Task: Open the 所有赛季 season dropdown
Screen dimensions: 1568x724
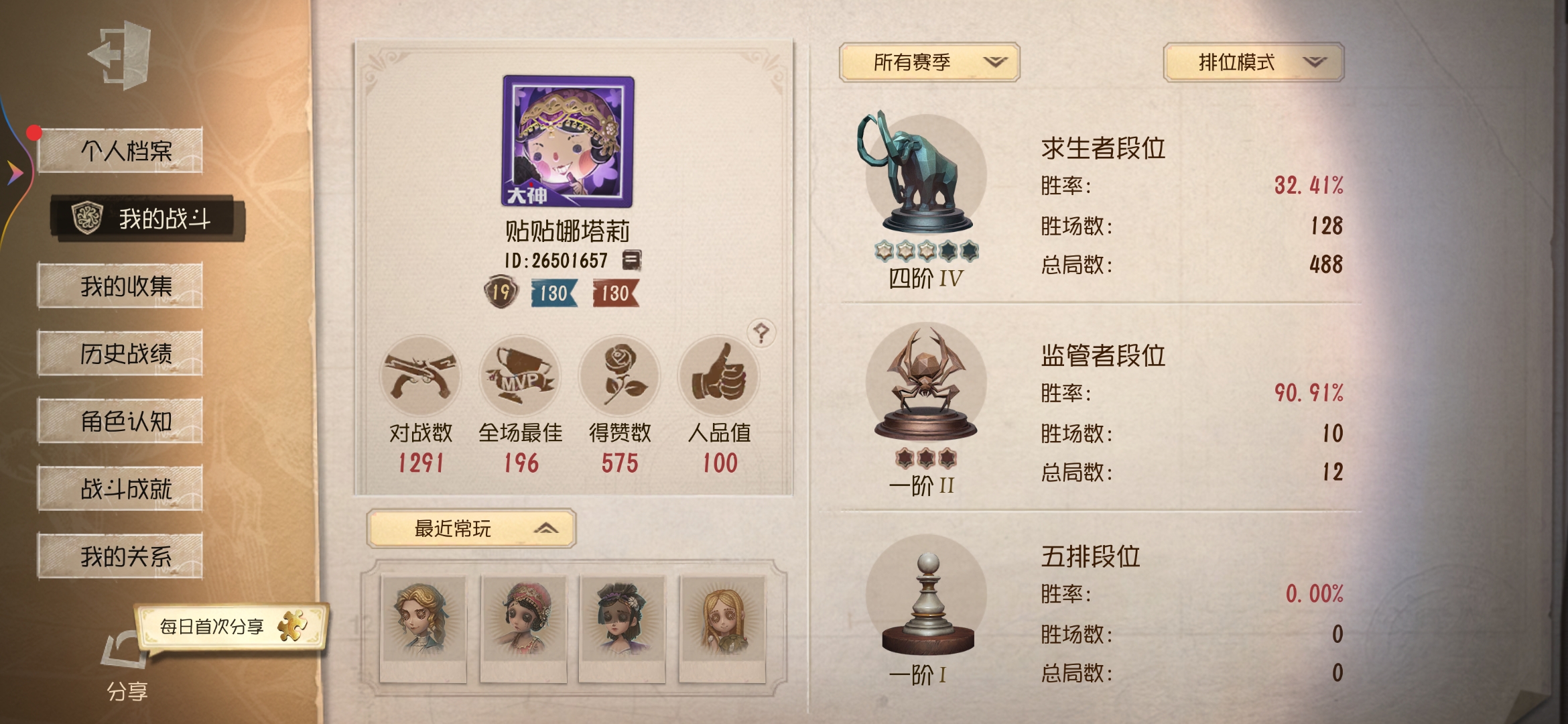Action: point(929,62)
